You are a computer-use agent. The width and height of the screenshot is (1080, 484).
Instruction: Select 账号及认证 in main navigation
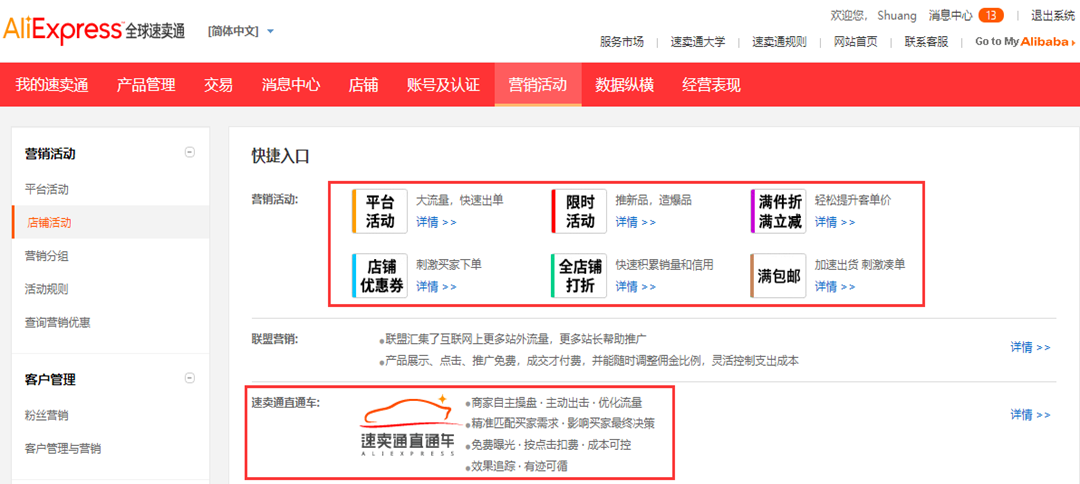tap(444, 85)
